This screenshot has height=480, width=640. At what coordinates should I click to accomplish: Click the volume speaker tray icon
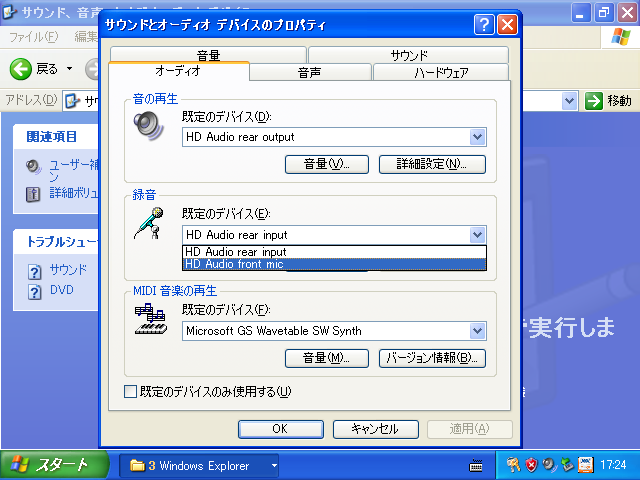(x=549, y=465)
